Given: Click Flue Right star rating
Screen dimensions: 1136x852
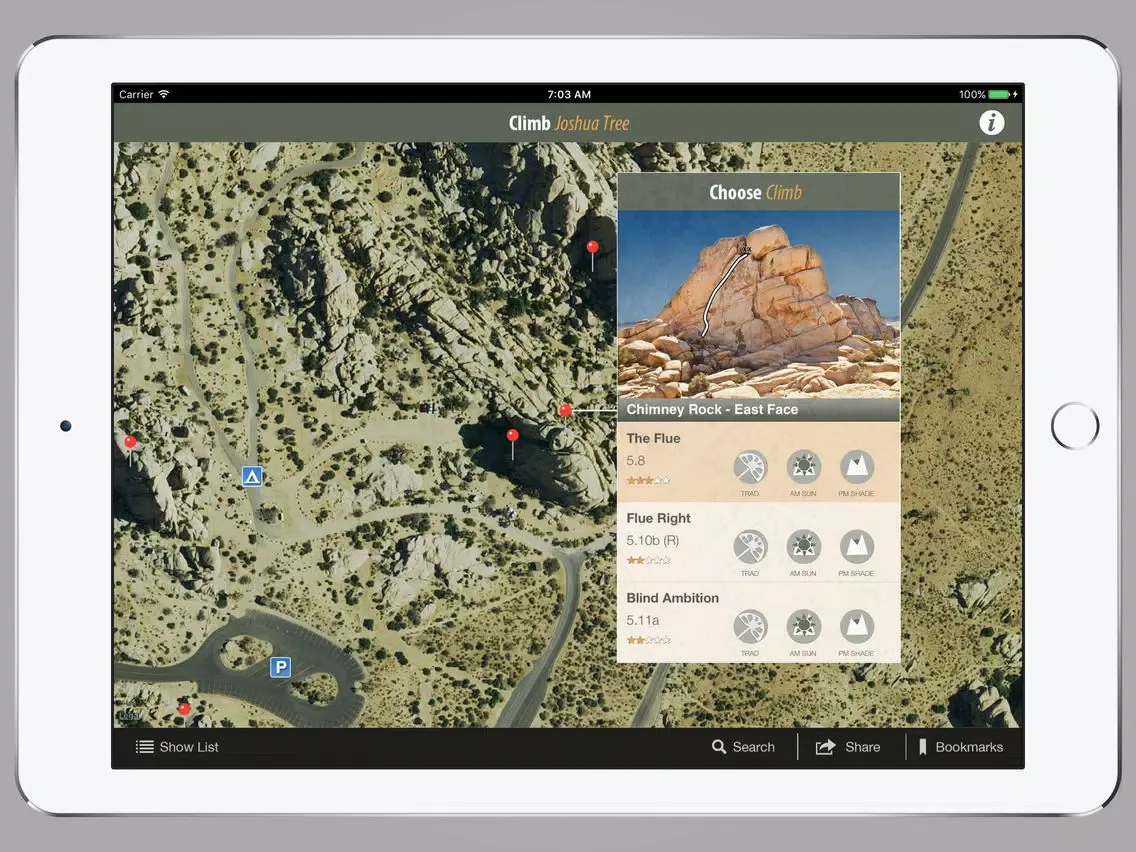Looking at the screenshot, I should point(648,560).
